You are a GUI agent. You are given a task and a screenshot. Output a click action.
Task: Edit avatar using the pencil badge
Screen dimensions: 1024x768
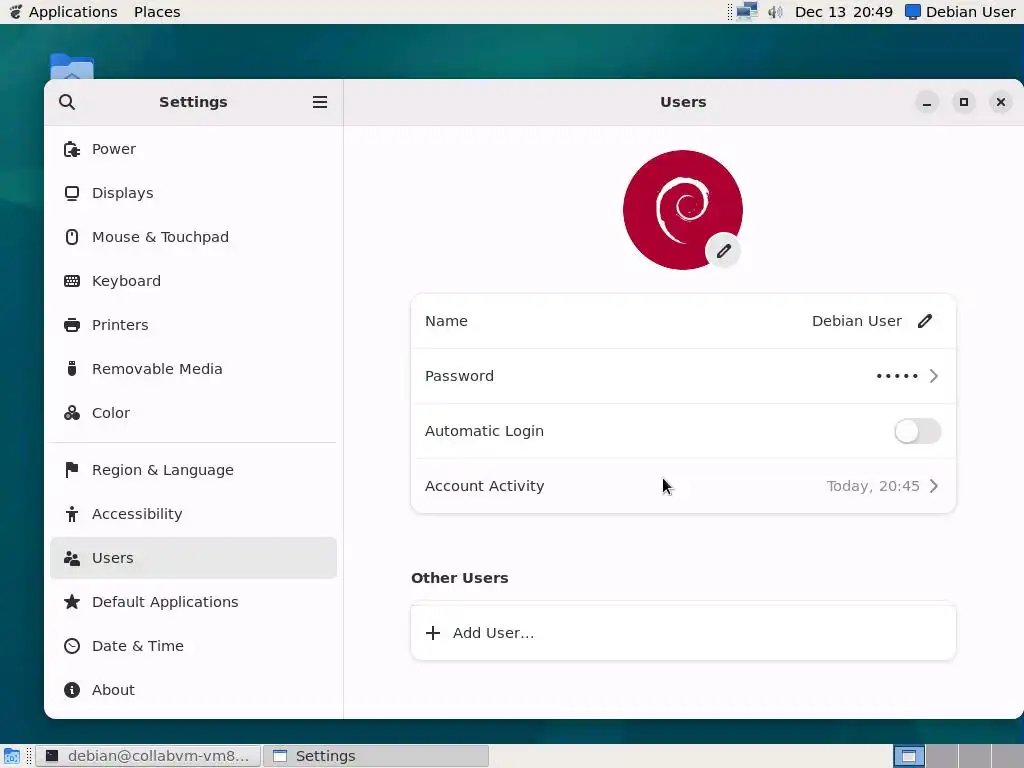click(723, 251)
